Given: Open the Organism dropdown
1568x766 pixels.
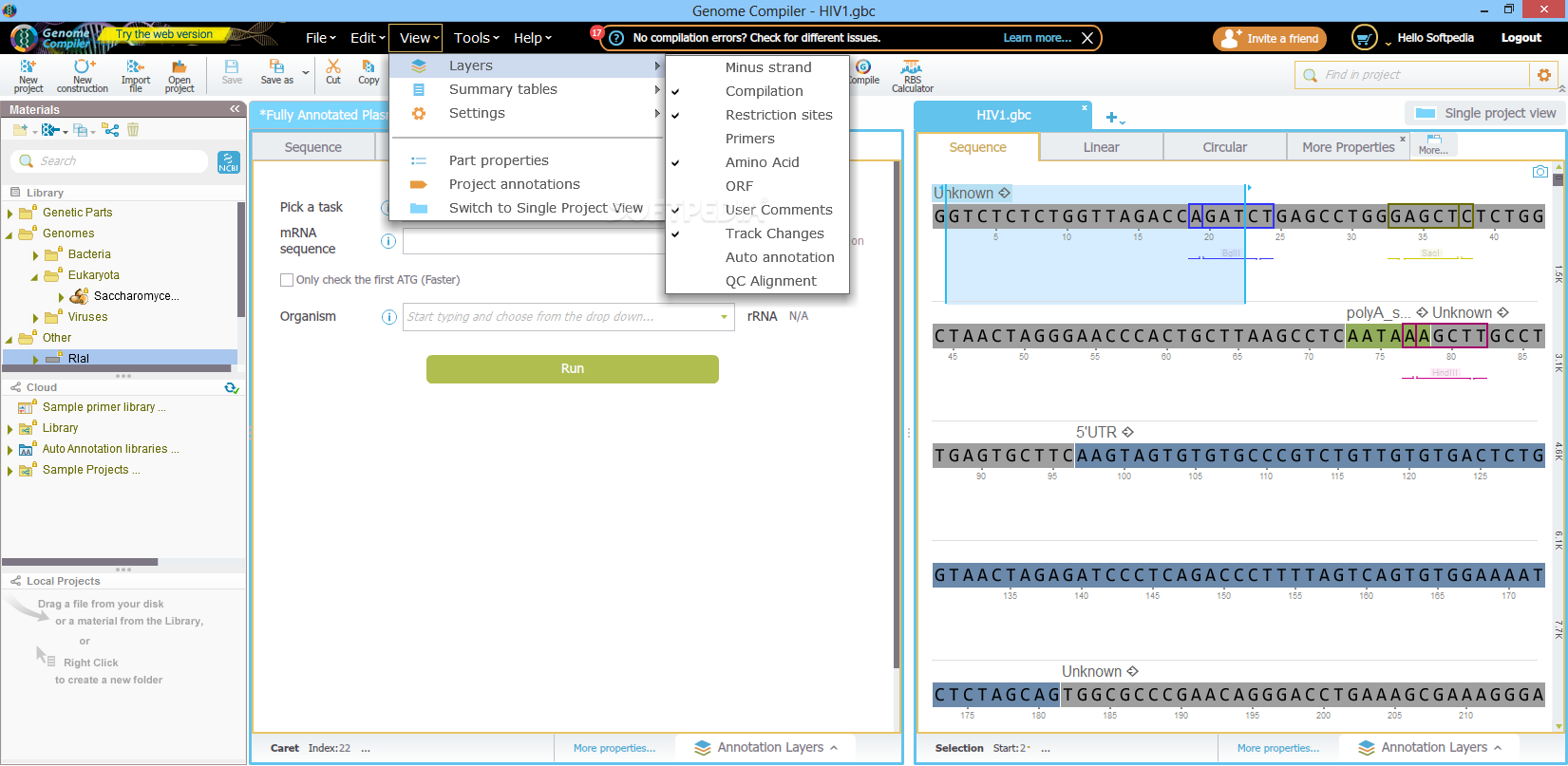Looking at the screenshot, I should [x=724, y=317].
